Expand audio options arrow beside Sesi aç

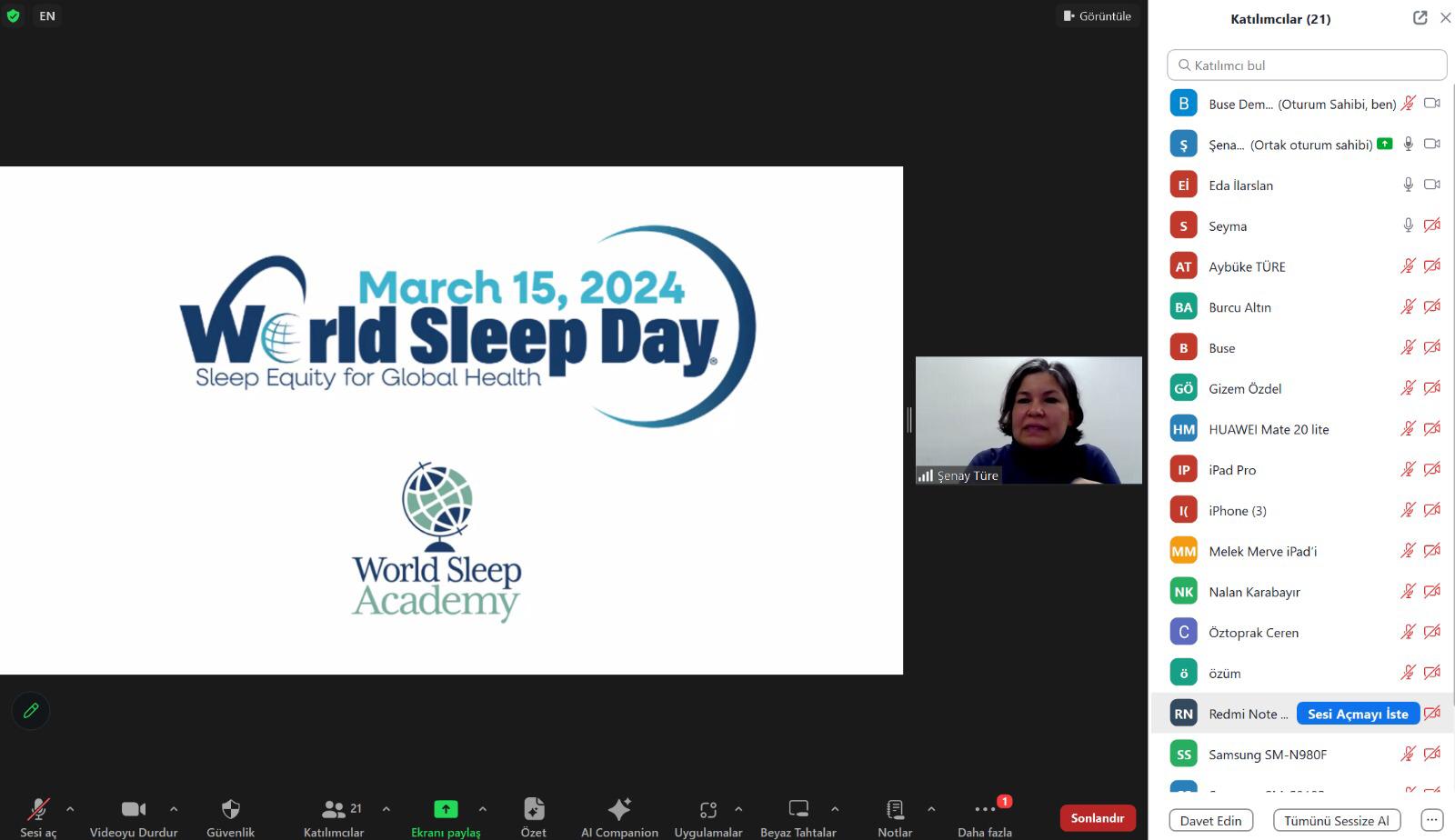click(70, 808)
